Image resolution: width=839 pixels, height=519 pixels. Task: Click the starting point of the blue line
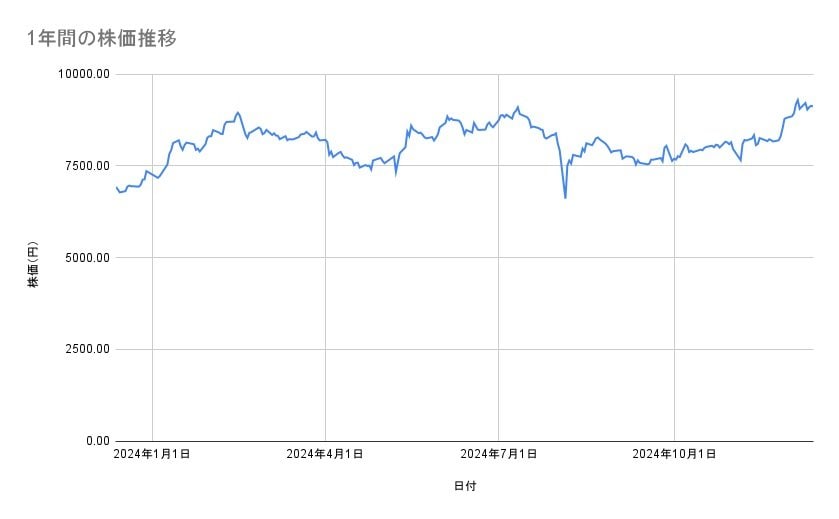(x=116, y=186)
